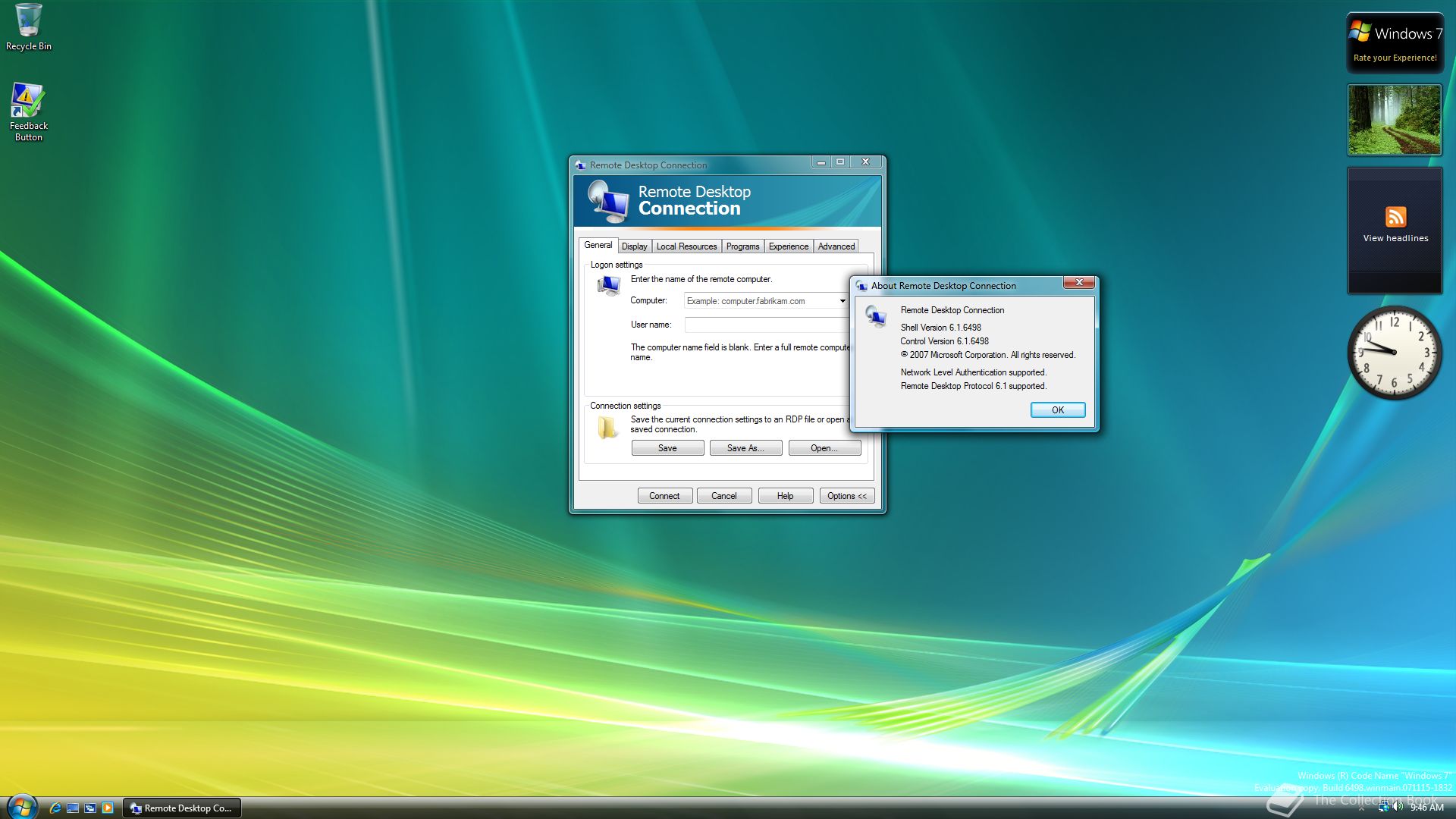Click the Connect button
1456x819 pixels.
tap(664, 496)
